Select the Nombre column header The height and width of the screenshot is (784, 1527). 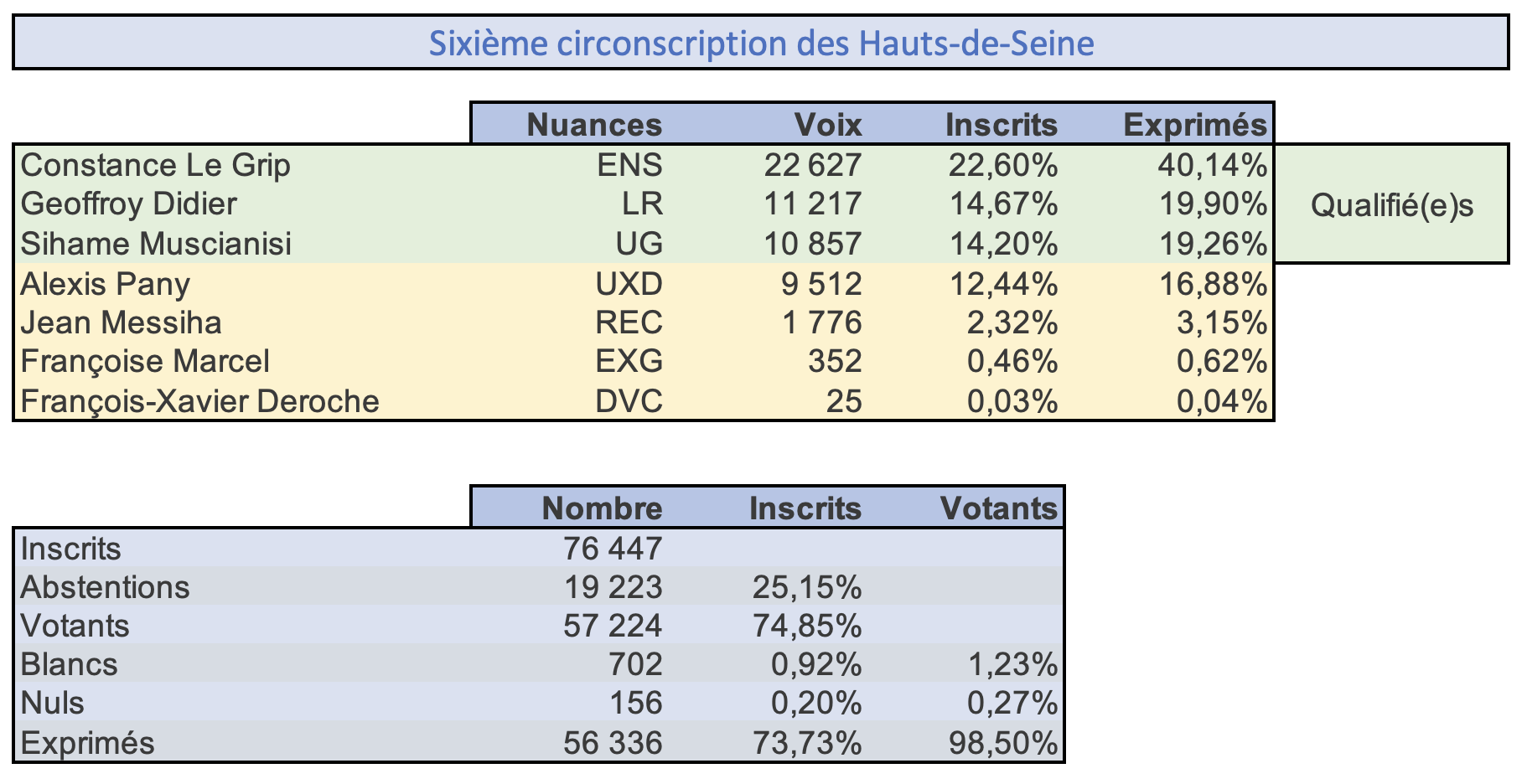tap(602, 508)
